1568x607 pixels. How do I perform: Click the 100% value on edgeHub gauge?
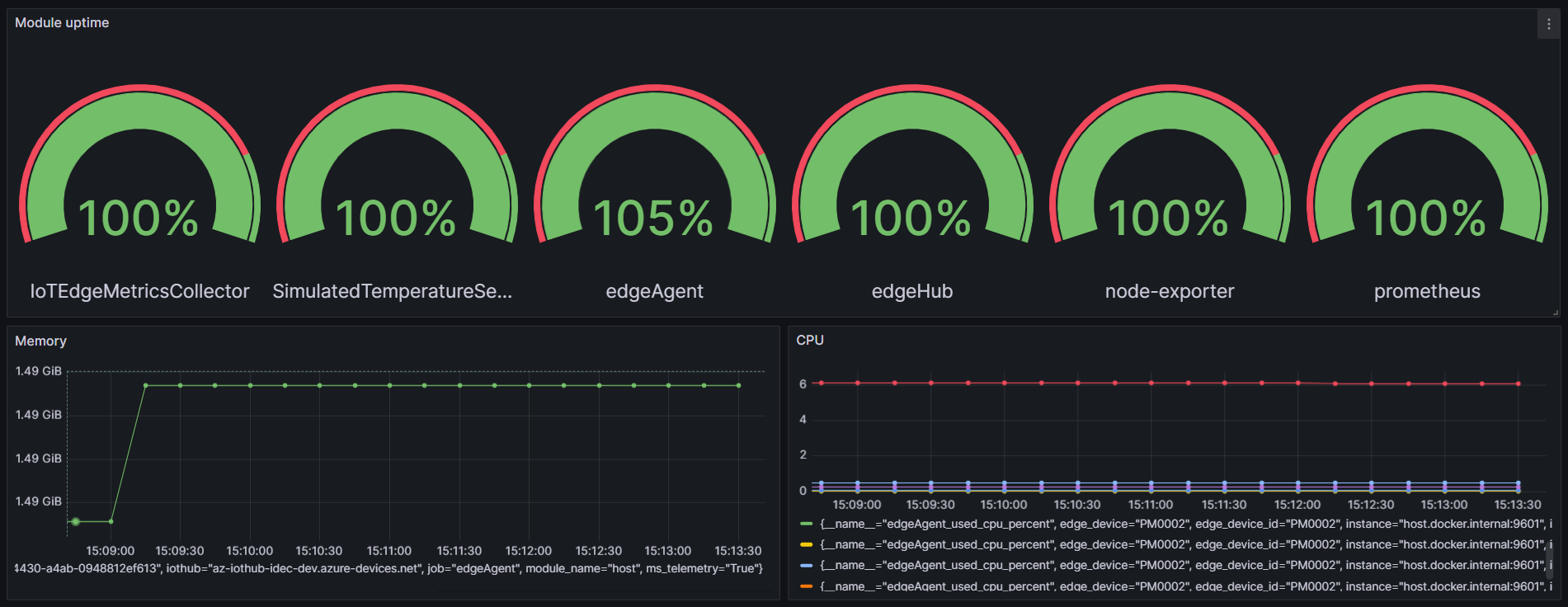pos(911,219)
